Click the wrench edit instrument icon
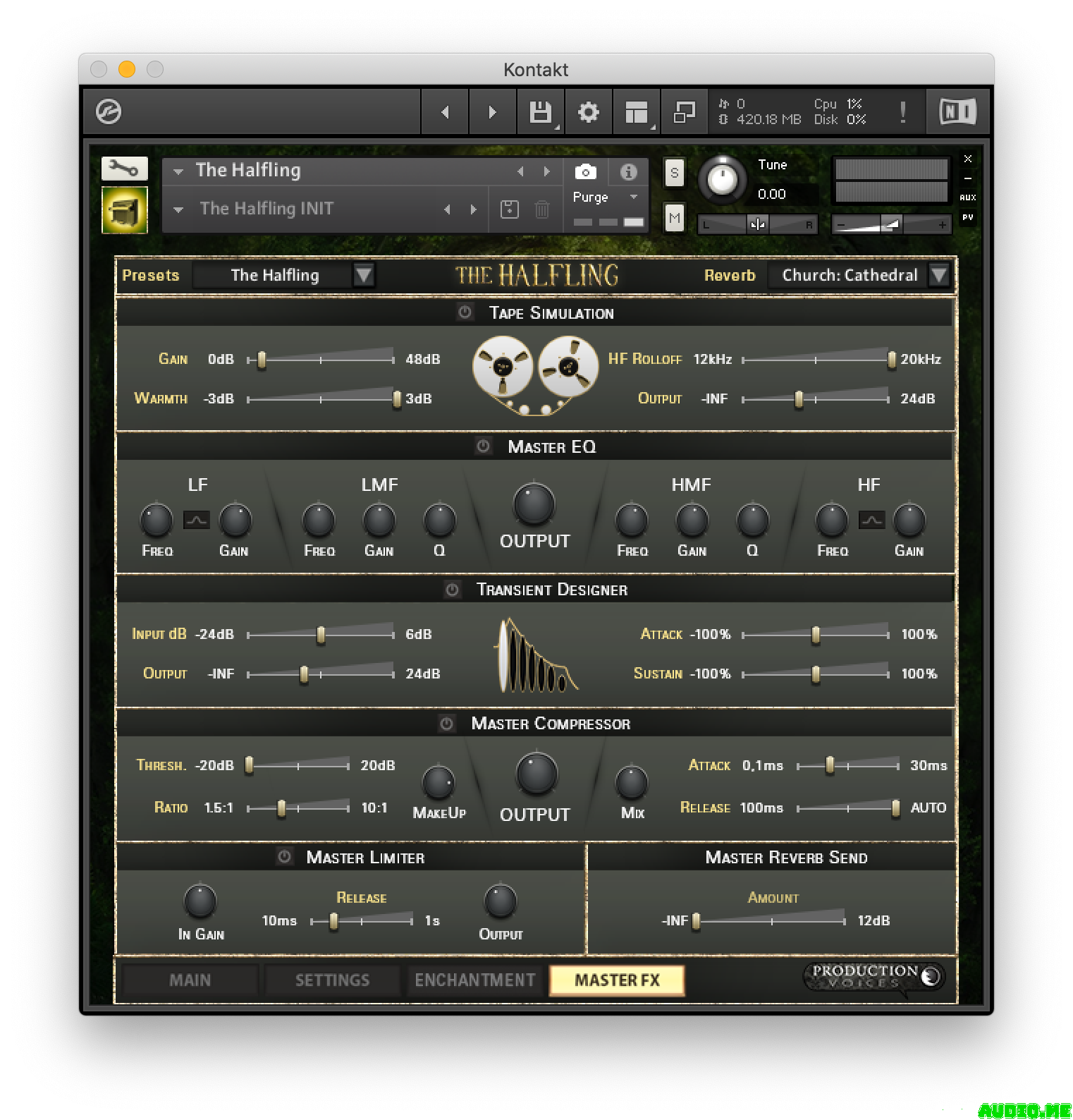This screenshot has width=1073, height=1120. tap(124, 169)
